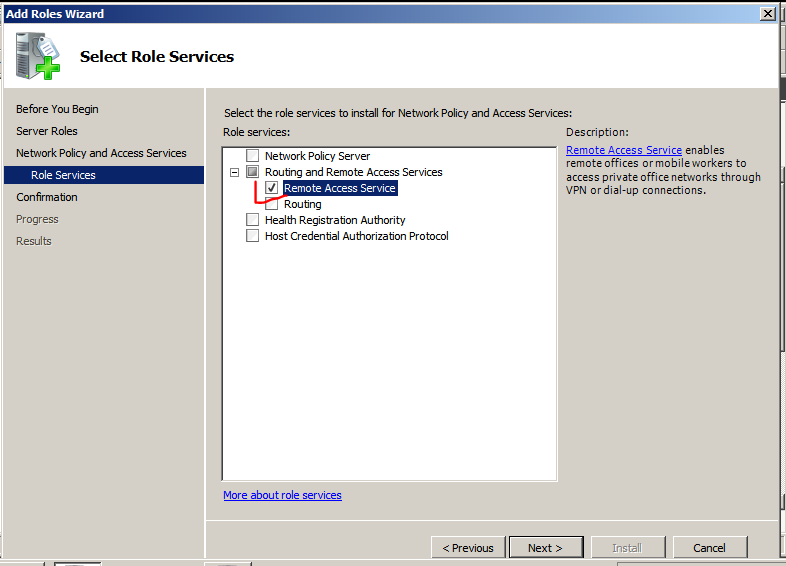
Task: Proceed with the Next button
Action: click(545, 548)
